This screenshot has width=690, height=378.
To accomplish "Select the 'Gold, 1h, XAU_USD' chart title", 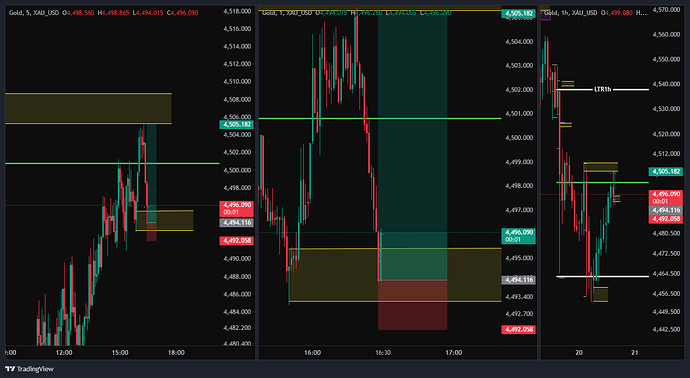I will click(x=571, y=13).
